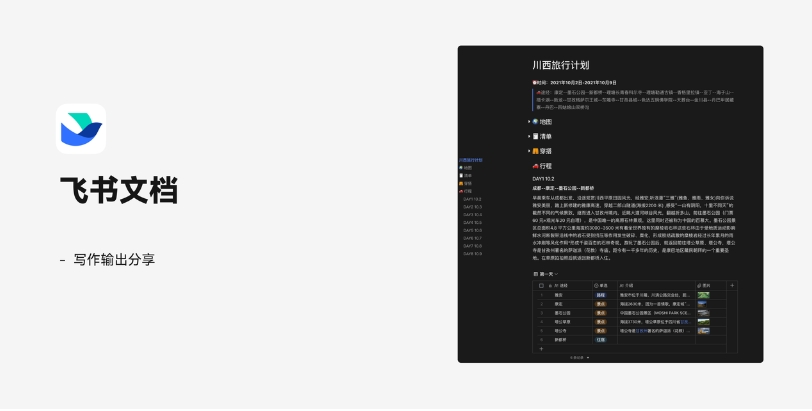
Task: Go to DAY4 10.5 in outline
Action: 472,223
